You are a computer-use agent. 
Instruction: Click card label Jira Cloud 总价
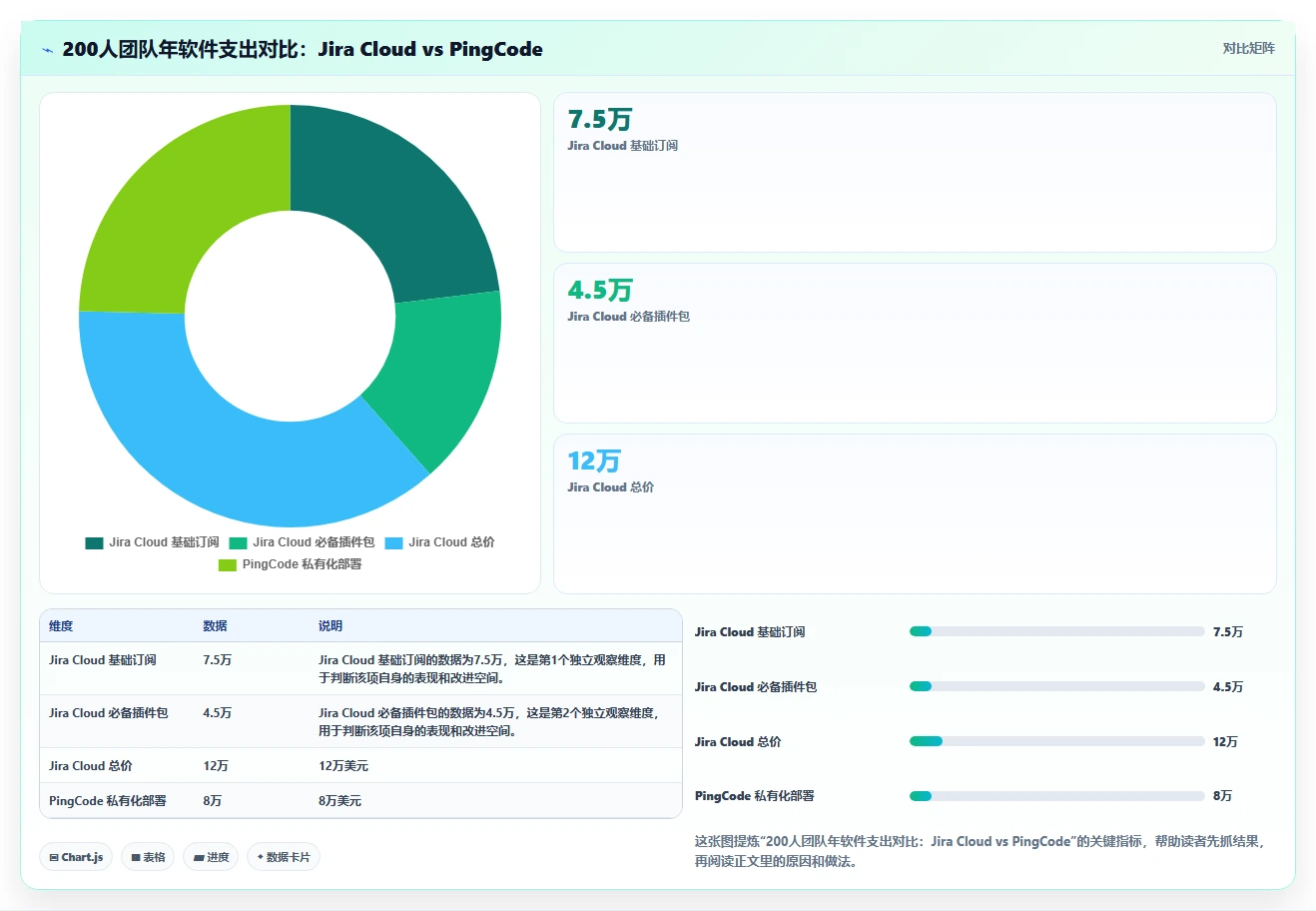(610, 487)
